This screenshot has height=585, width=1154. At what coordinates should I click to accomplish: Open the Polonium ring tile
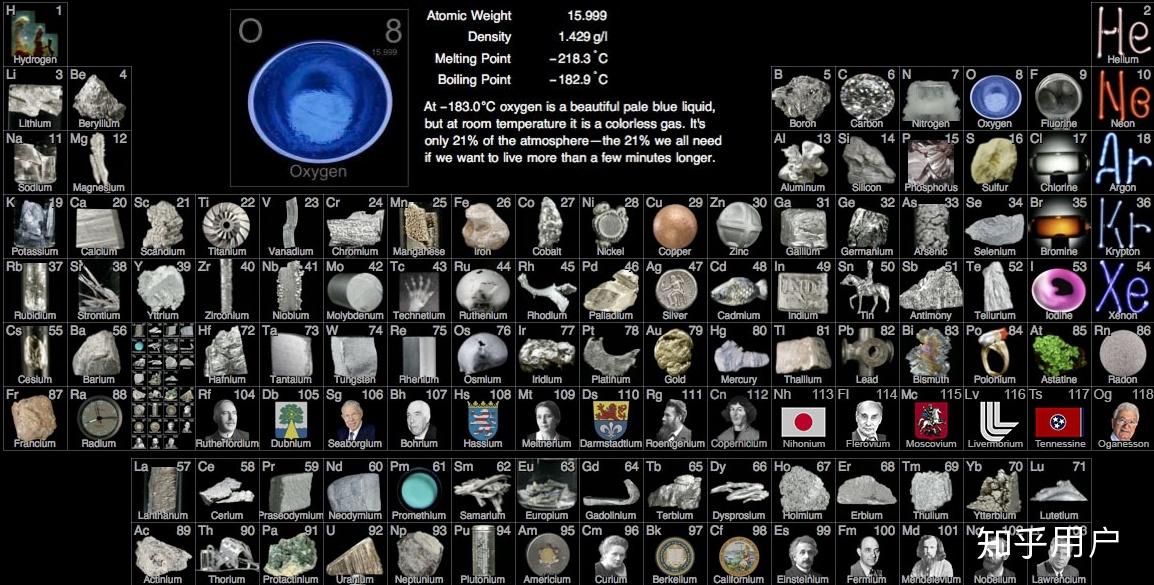[x=994, y=355]
